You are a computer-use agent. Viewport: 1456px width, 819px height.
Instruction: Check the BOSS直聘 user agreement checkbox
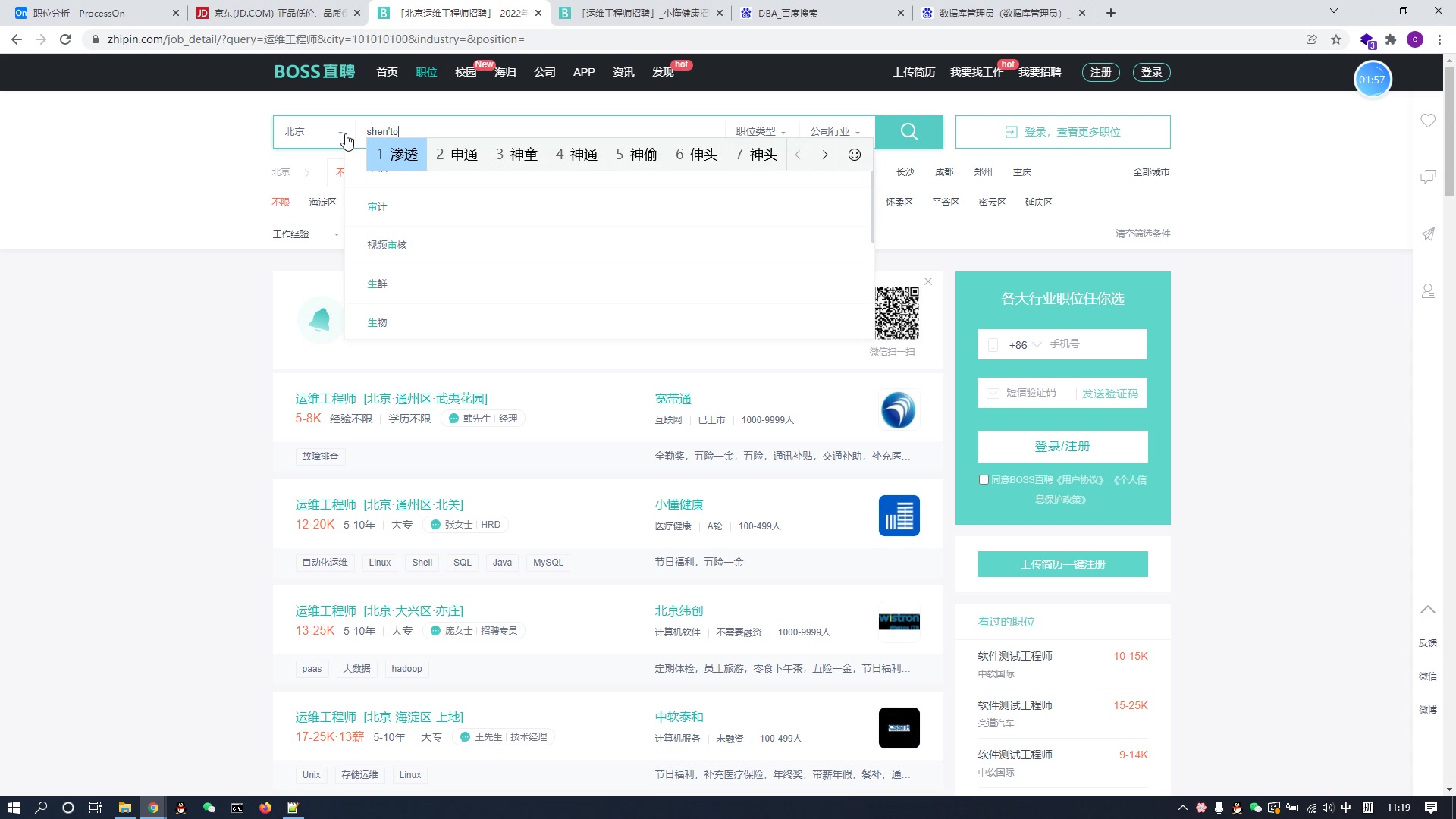tap(984, 479)
